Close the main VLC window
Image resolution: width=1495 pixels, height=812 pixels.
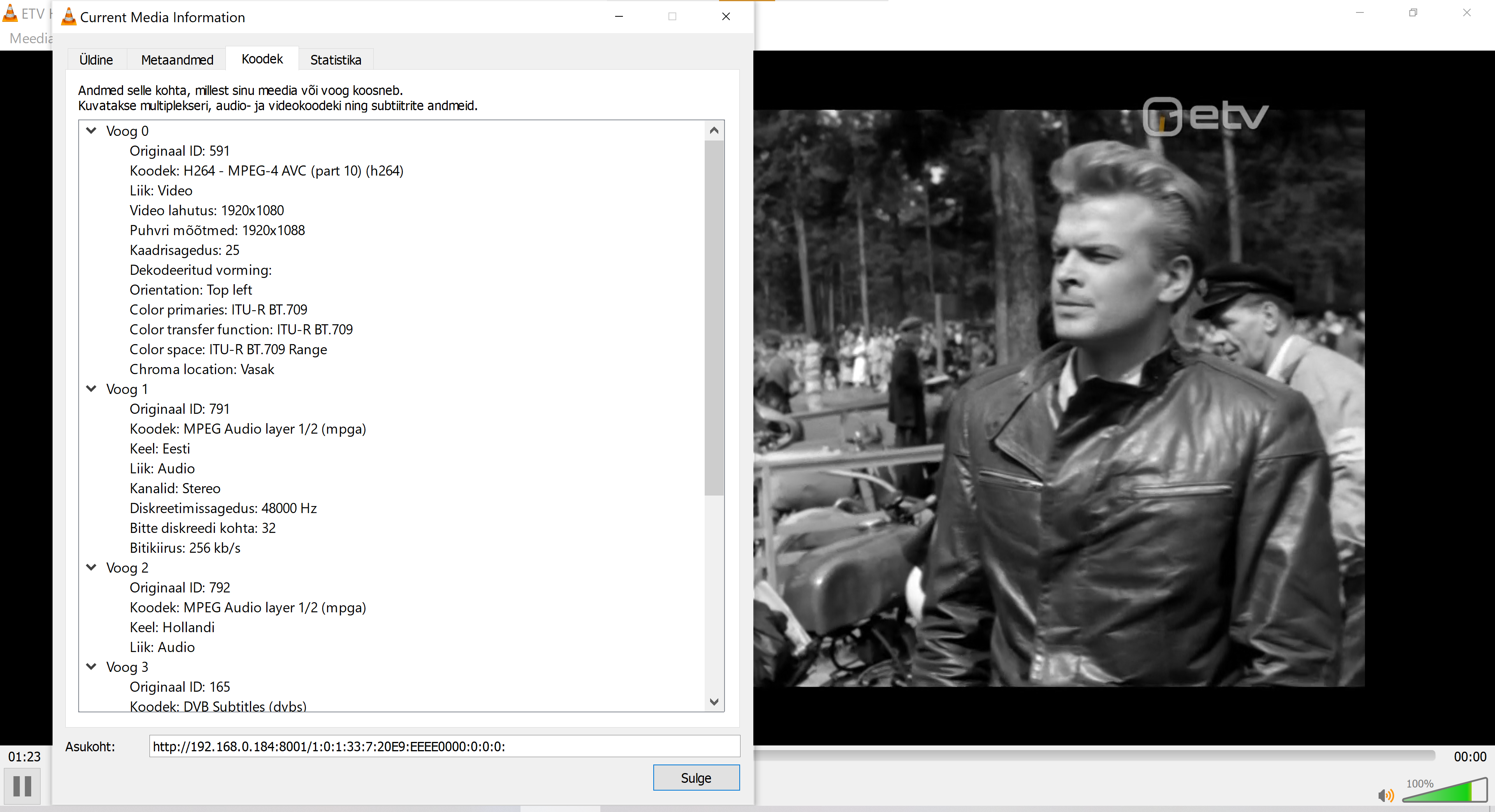pyautogui.click(x=1467, y=12)
